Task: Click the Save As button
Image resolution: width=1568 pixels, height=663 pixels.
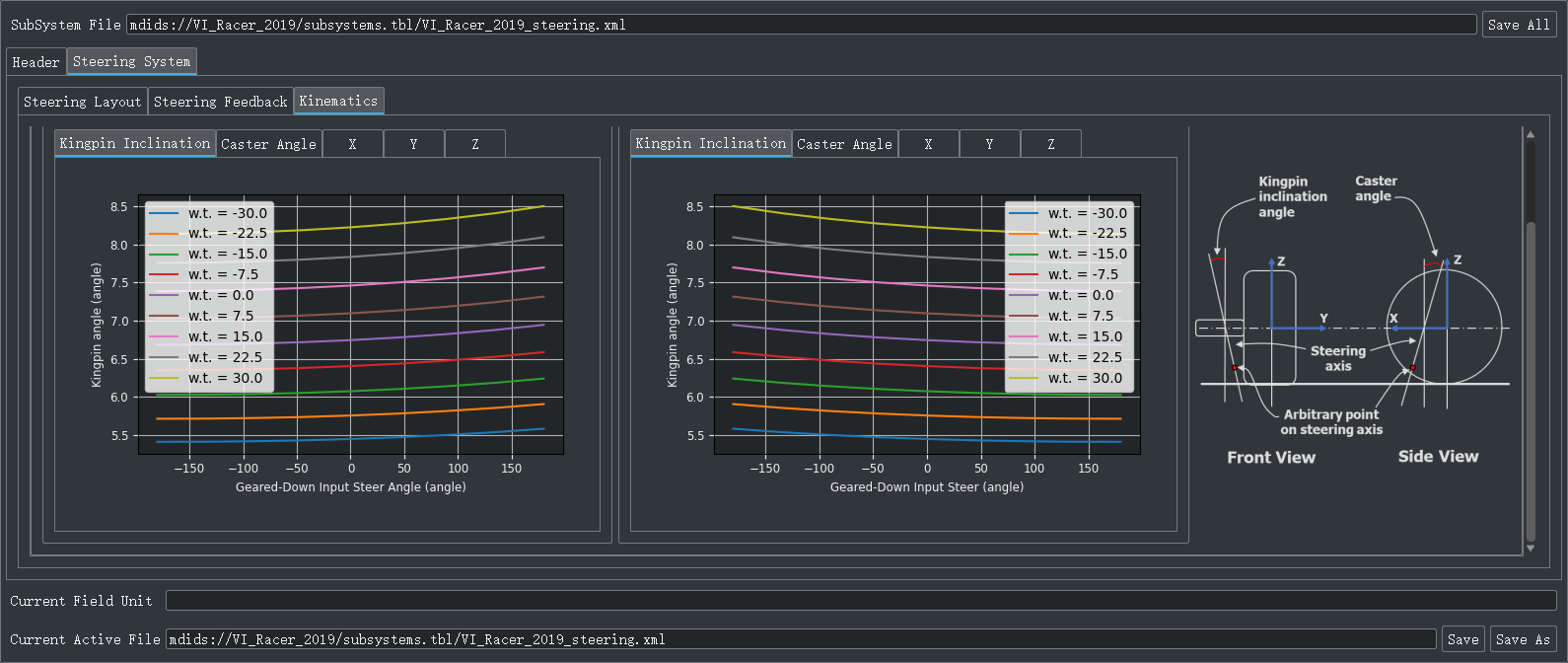Action: click(1523, 639)
